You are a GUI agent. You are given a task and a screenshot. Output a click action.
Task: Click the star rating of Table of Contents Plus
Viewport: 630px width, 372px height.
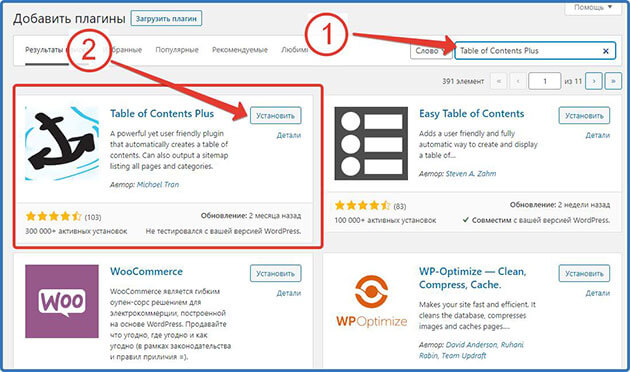coord(53,217)
